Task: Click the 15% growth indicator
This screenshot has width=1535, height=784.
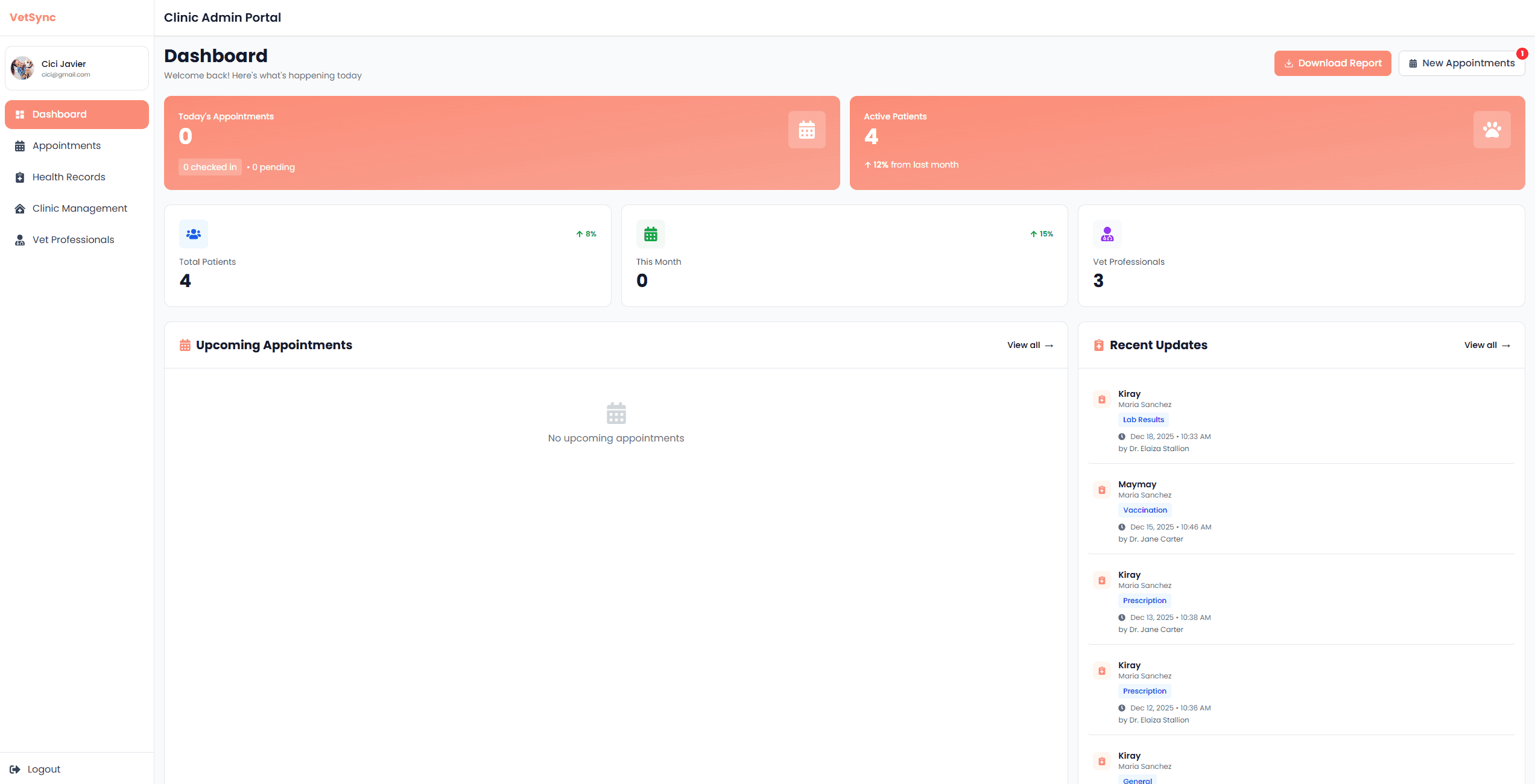Action: pos(1042,234)
